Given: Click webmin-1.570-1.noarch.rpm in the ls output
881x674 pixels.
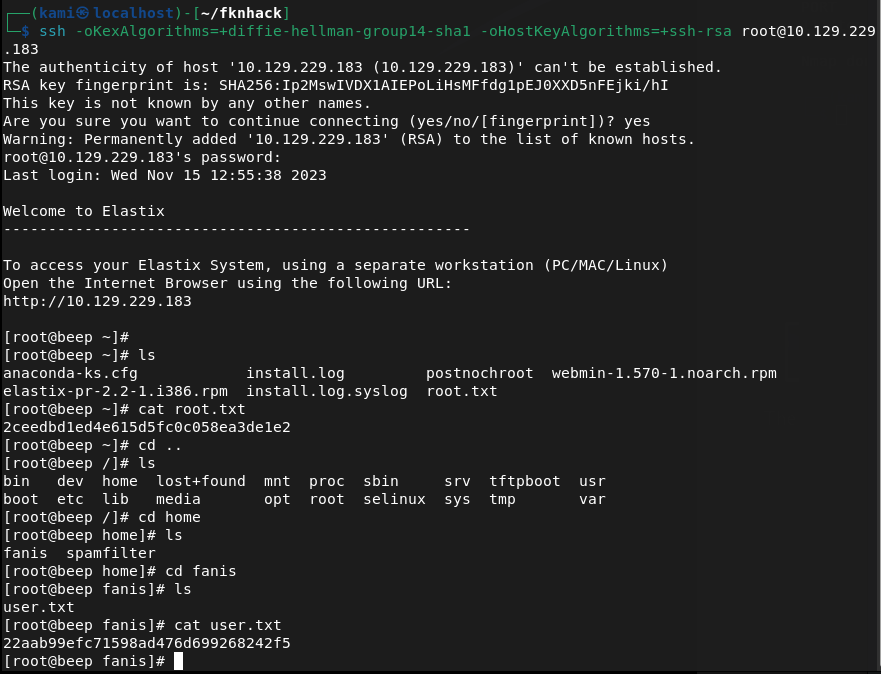Looking at the screenshot, I should point(664,373).
